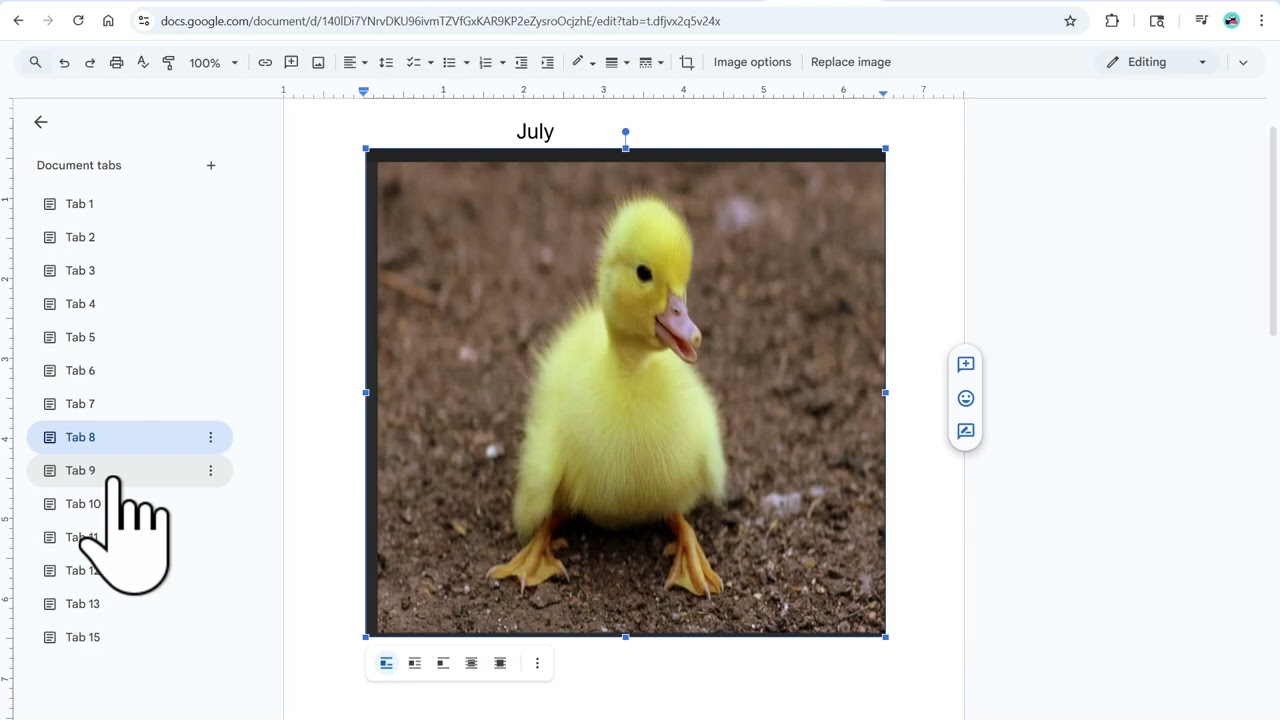Place image Behind text
Screen dimensions: 1280x720
[471, 663]
